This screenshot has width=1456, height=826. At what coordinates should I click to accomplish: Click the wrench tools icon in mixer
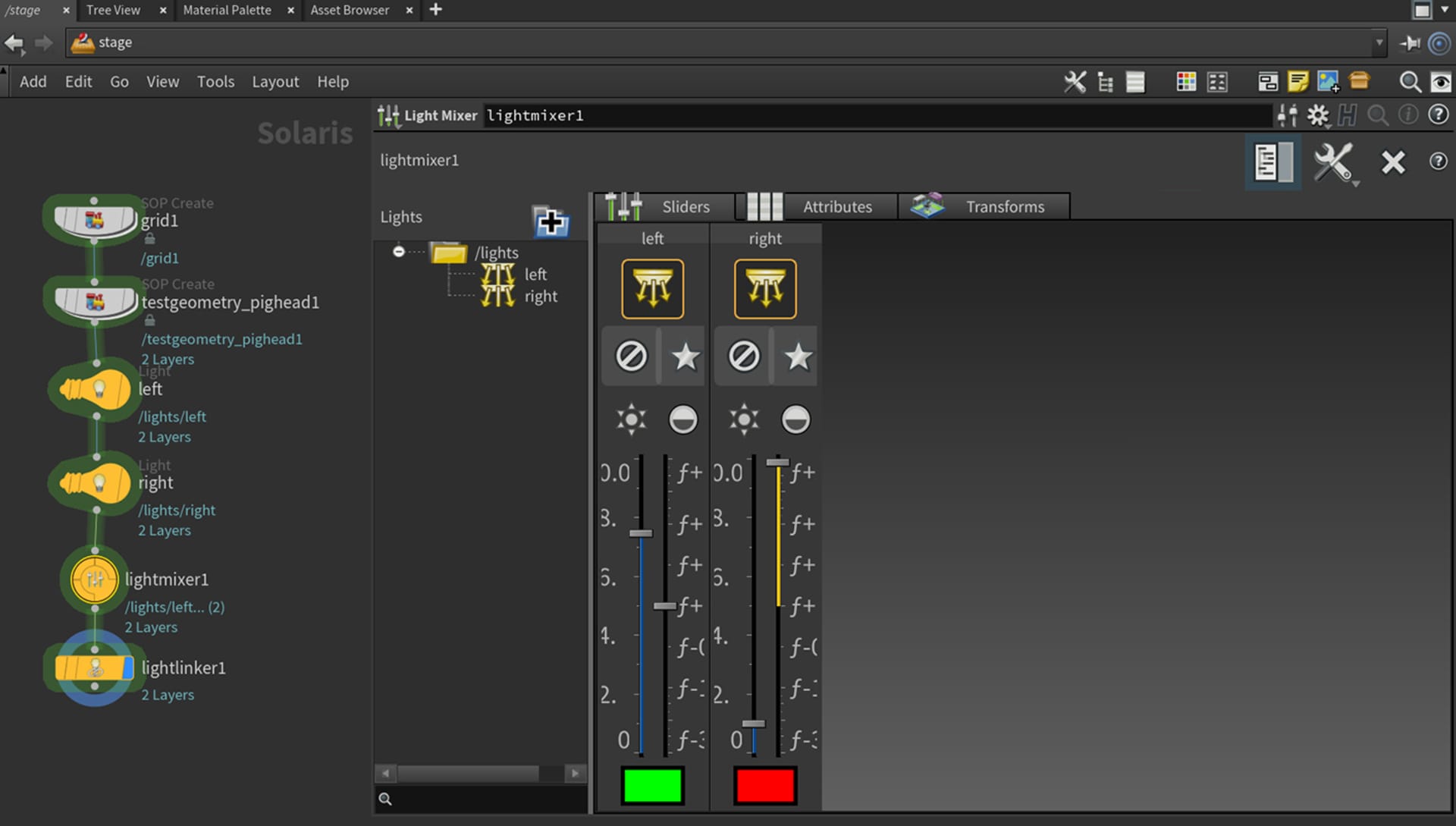[x=1332, y=162]
